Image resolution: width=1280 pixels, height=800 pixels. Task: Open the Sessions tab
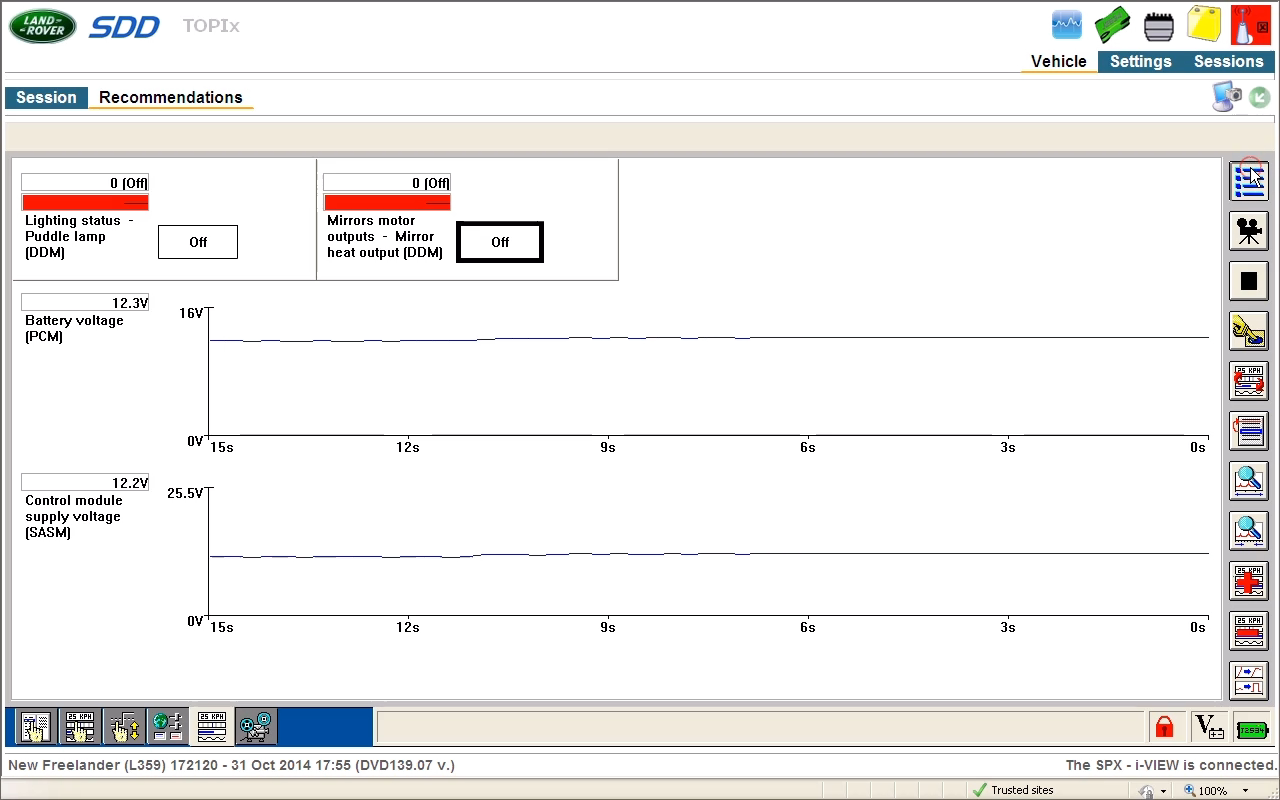(x=1228, y=61)
